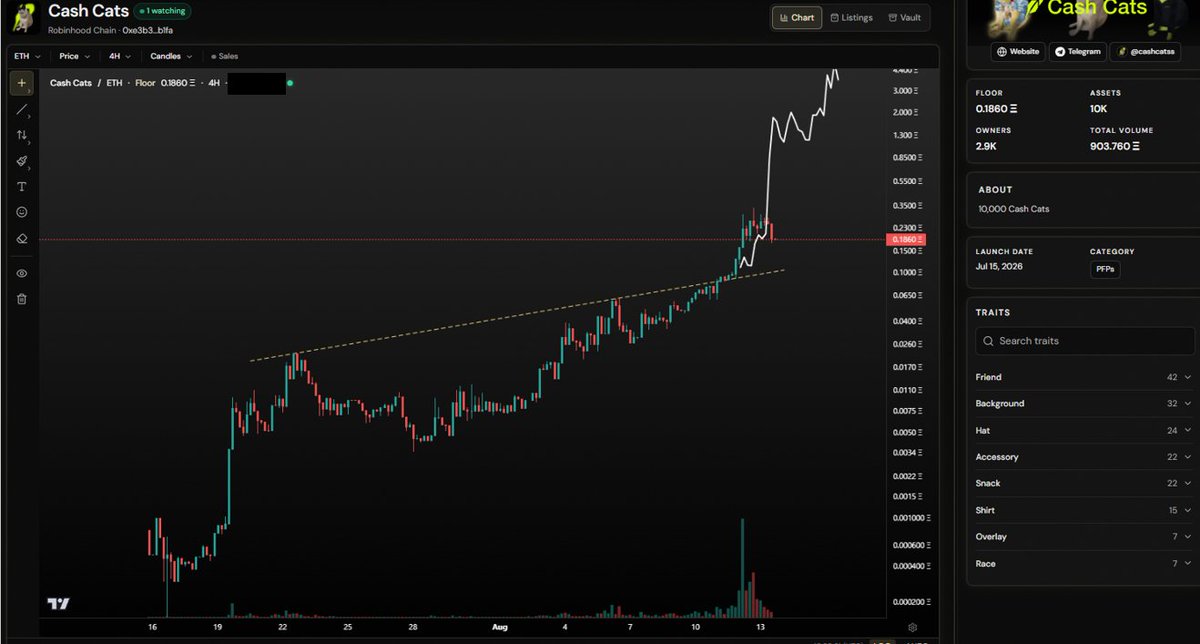This screenshot has height=644, width=1200.
Task: Expand the Background trait group
Action: 1083,404
